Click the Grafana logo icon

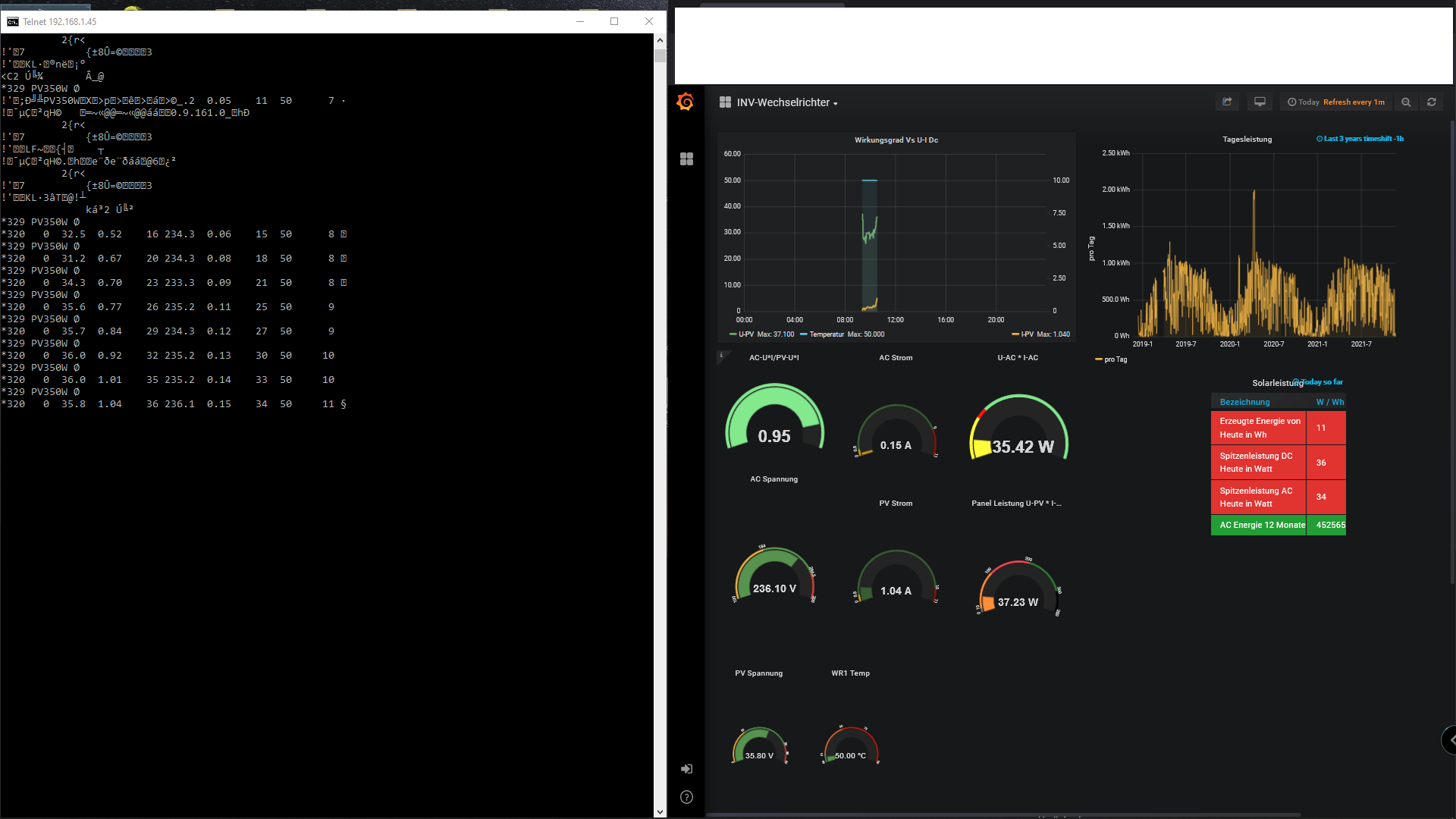[686, 102]
